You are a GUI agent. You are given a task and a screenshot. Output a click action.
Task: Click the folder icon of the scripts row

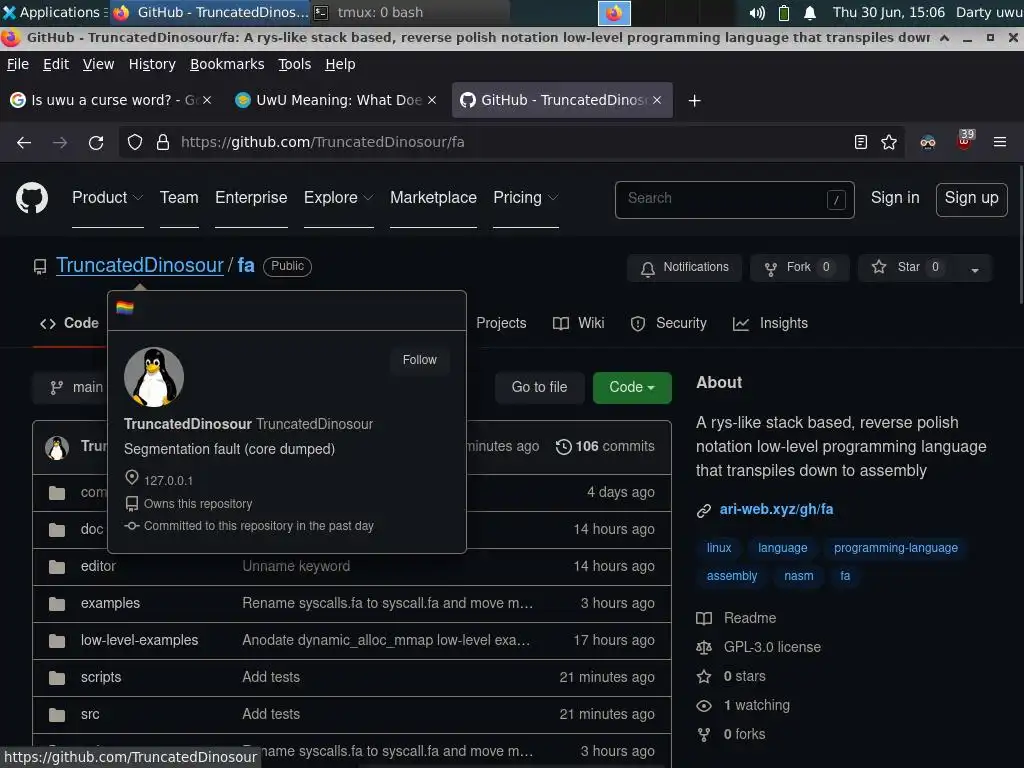coord(57,677)
